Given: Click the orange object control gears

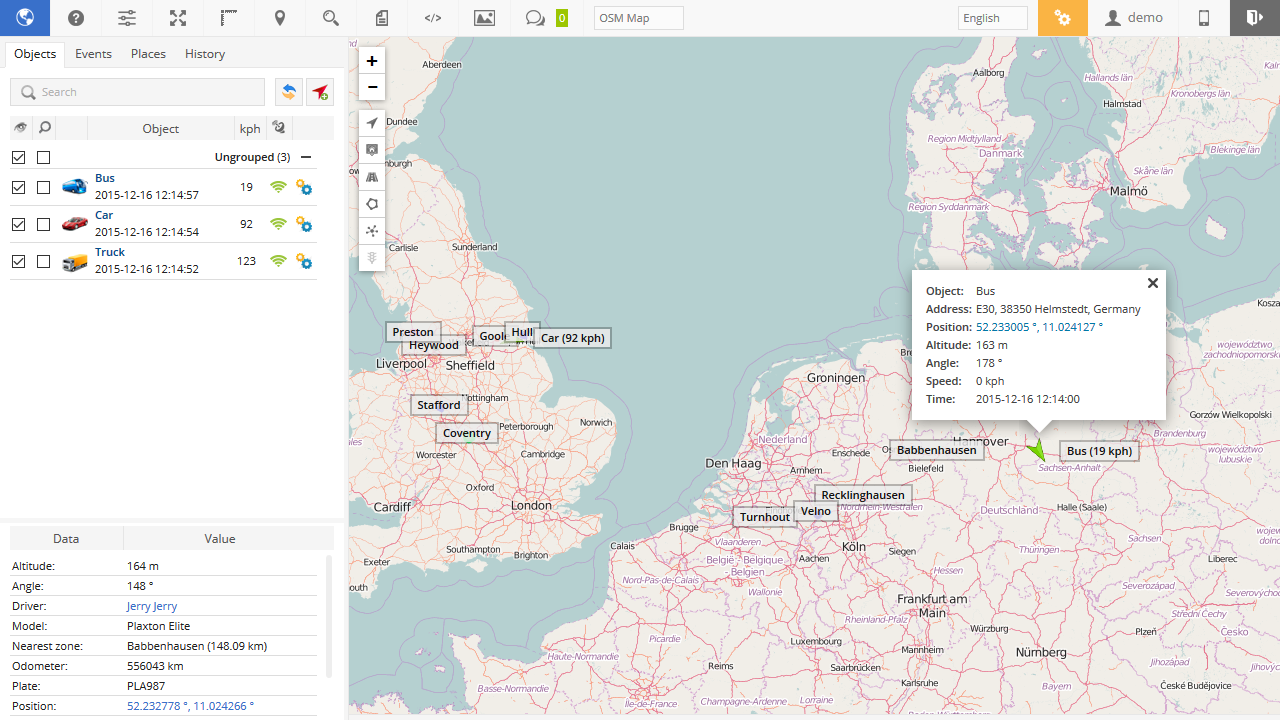Looking at the screenshot, I should tap(1062, 18).
